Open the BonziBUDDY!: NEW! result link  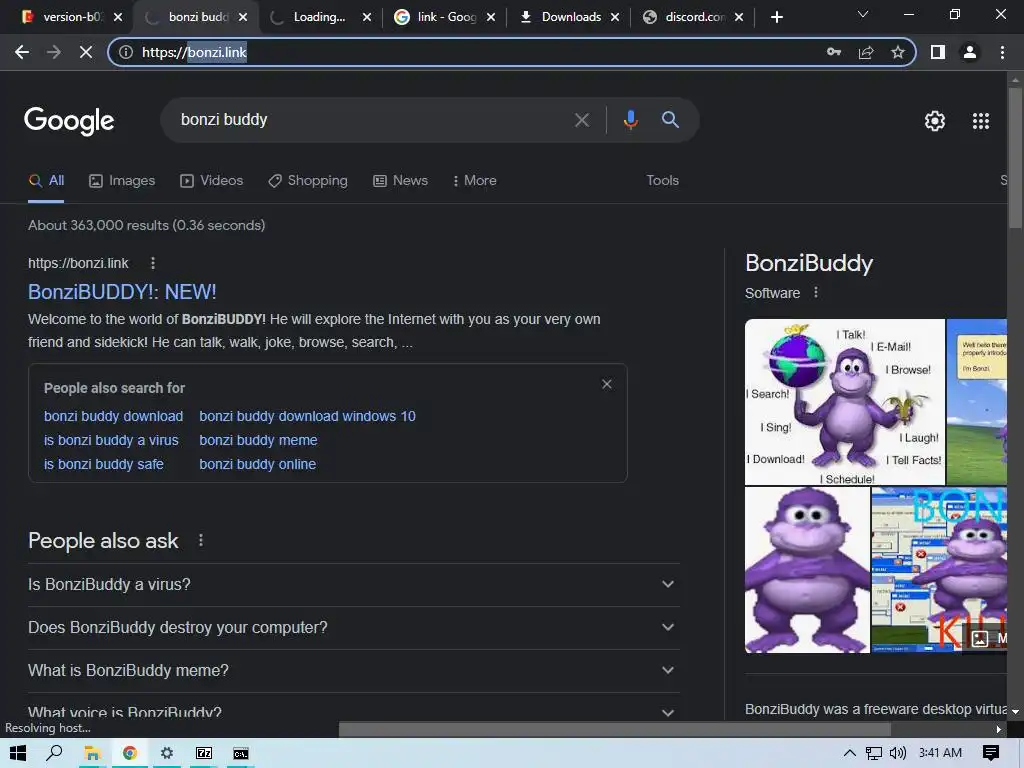122,292
